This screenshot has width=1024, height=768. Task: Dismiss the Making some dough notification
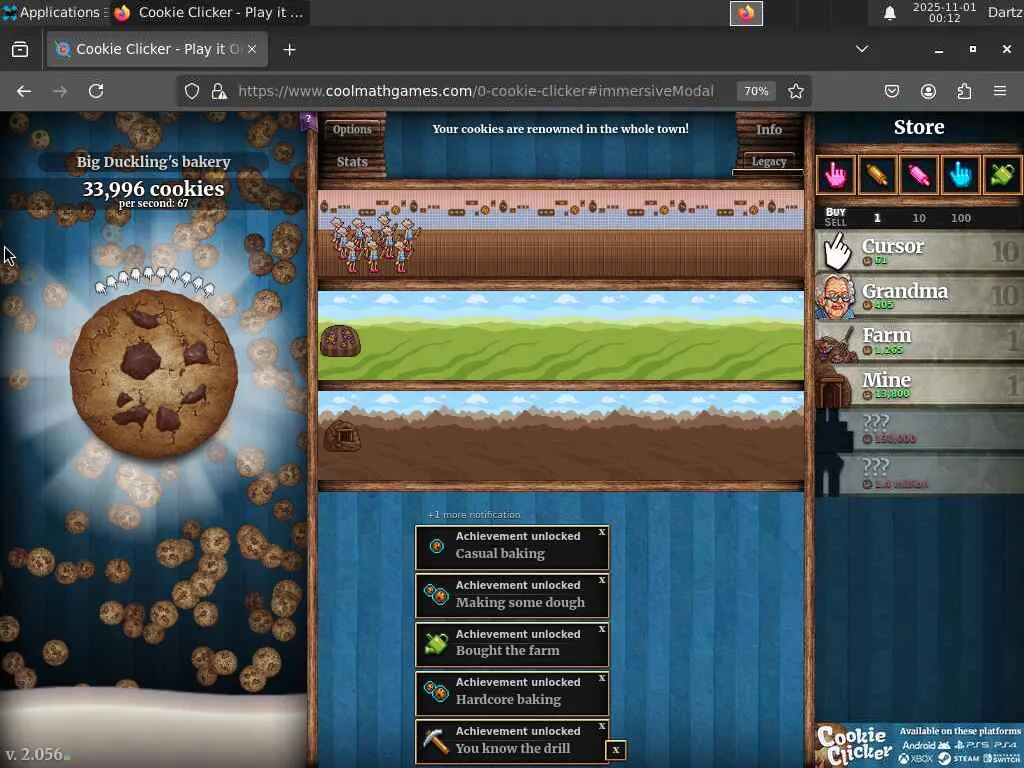[602, 580]
